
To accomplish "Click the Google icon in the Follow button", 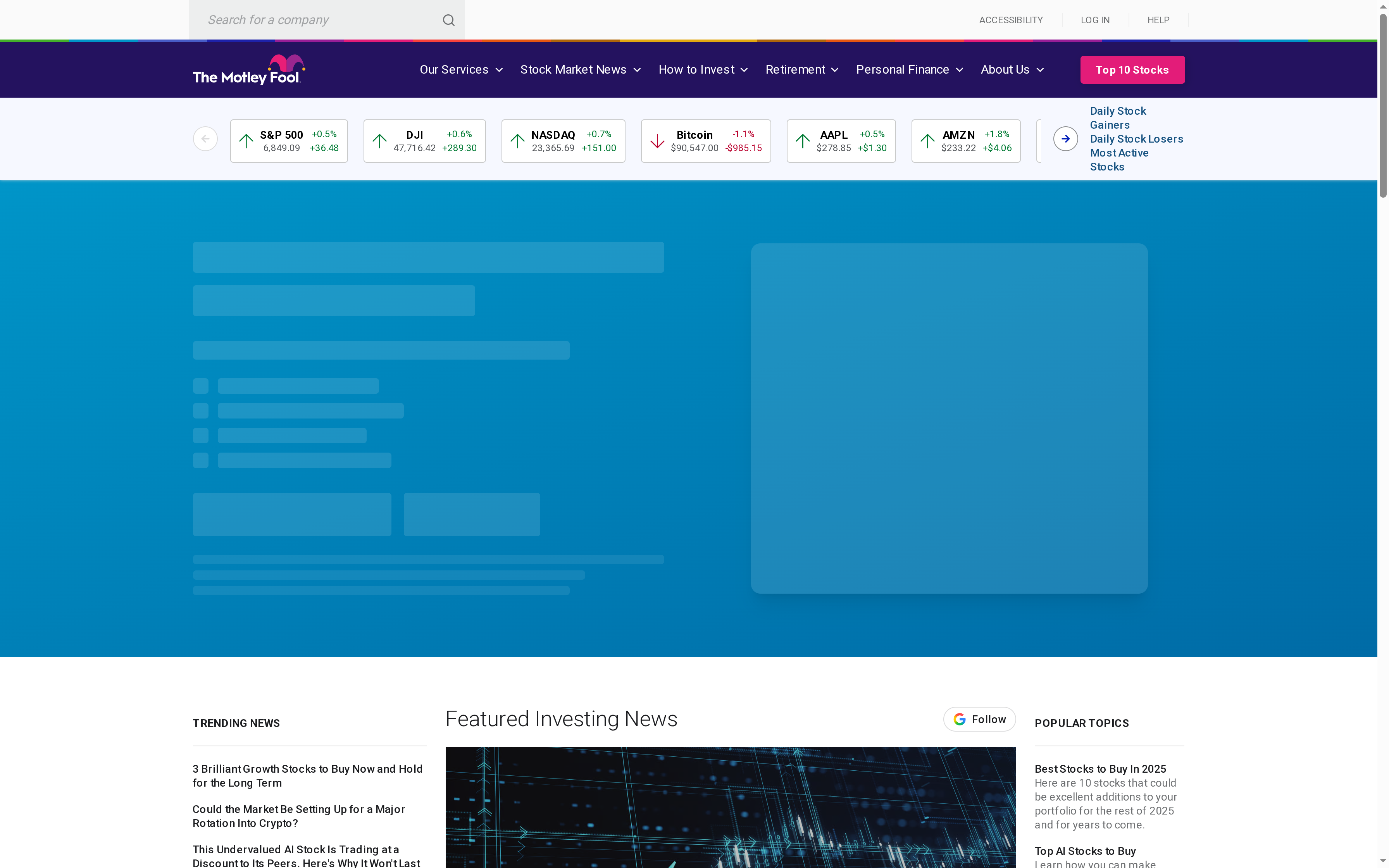I will pyautogui.click(x=959, y=719).
